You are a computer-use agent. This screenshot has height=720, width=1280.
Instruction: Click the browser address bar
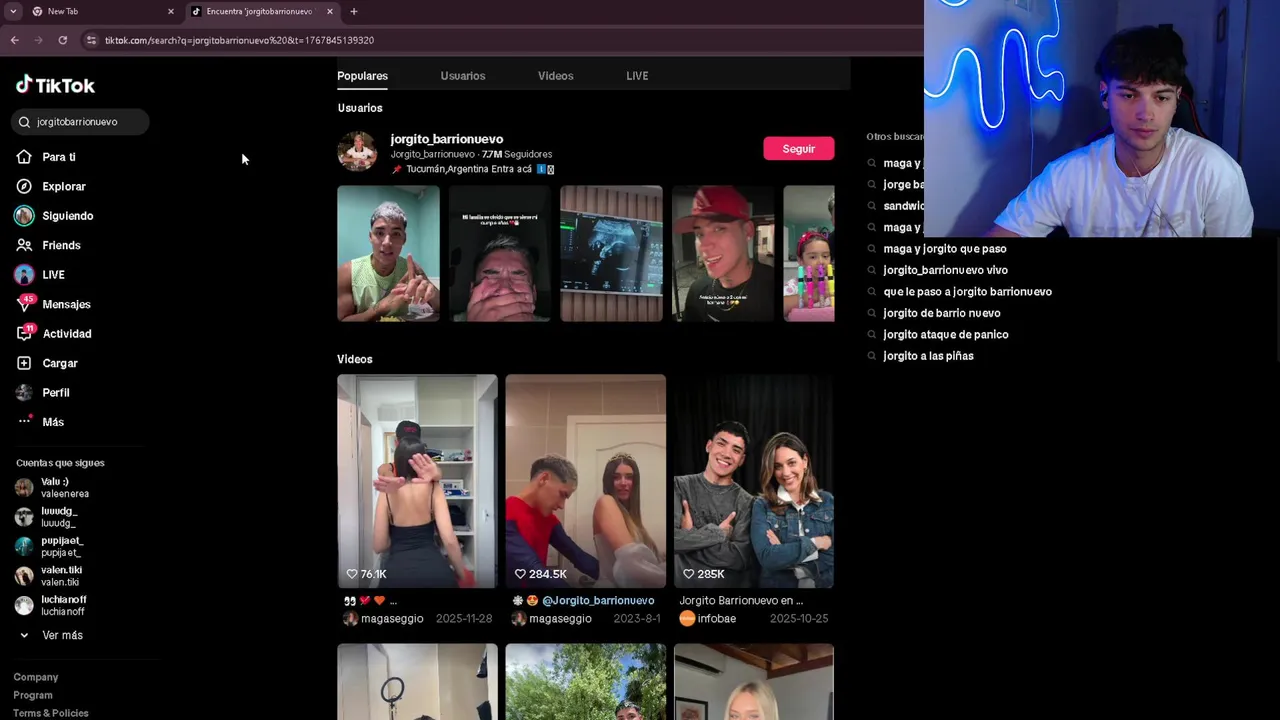500,40
